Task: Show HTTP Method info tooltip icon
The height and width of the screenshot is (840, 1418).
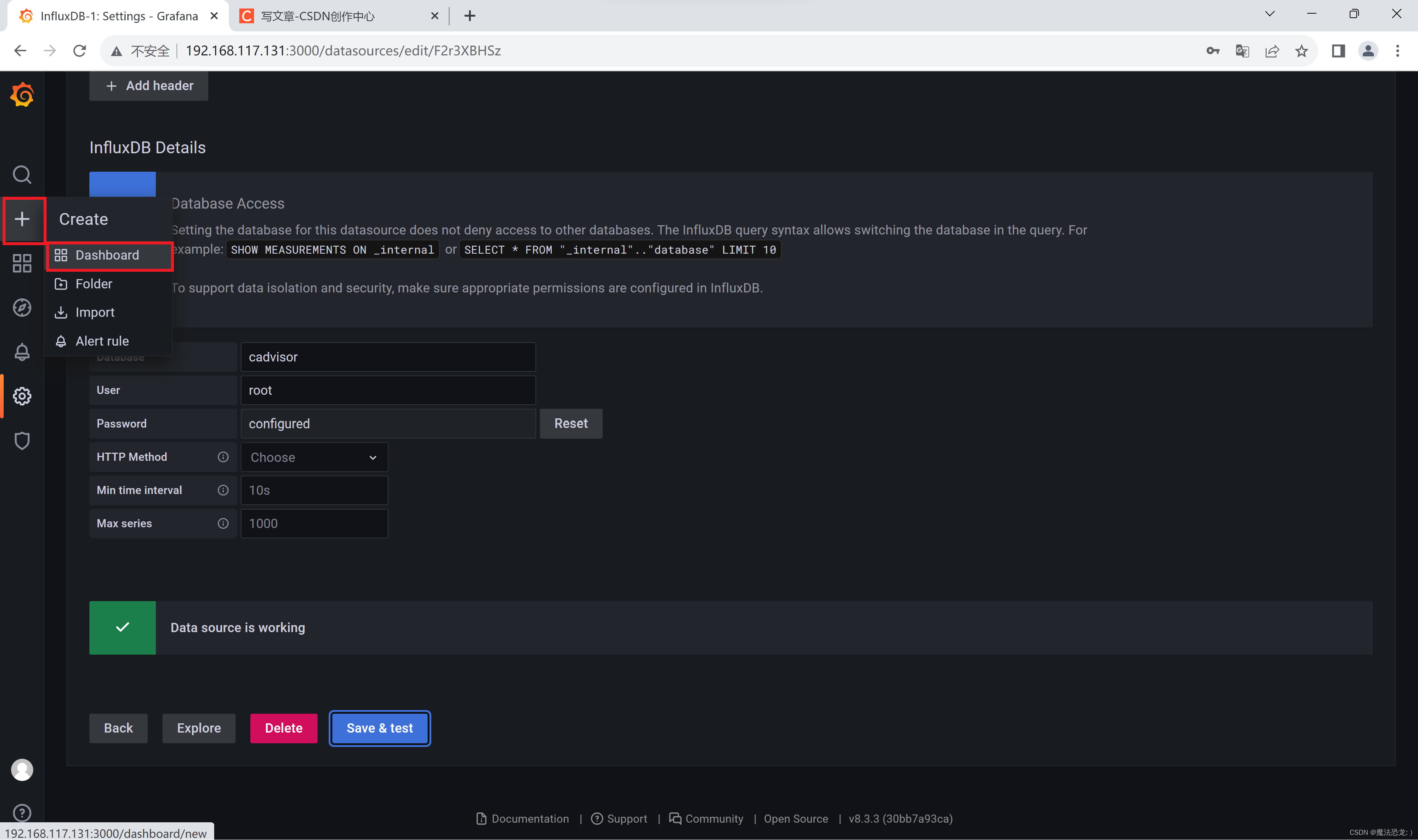Action: pos(223,457)
